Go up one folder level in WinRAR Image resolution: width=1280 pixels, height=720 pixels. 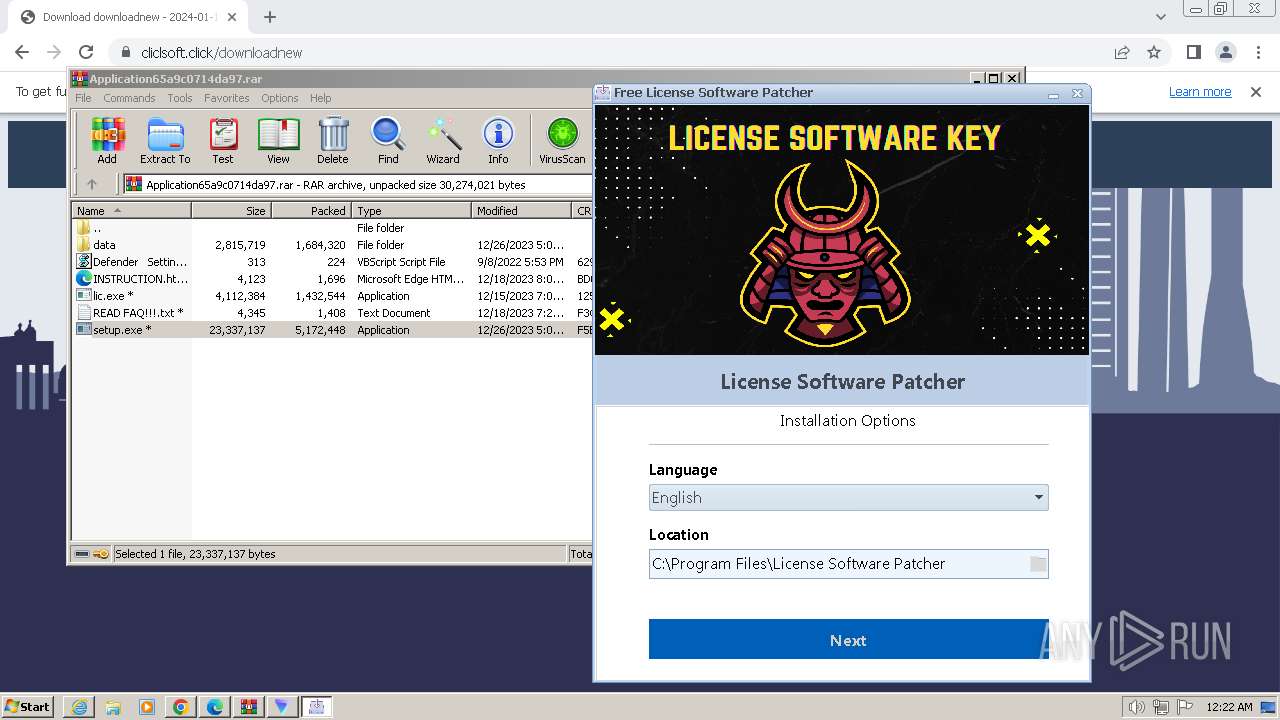point(92,184)
